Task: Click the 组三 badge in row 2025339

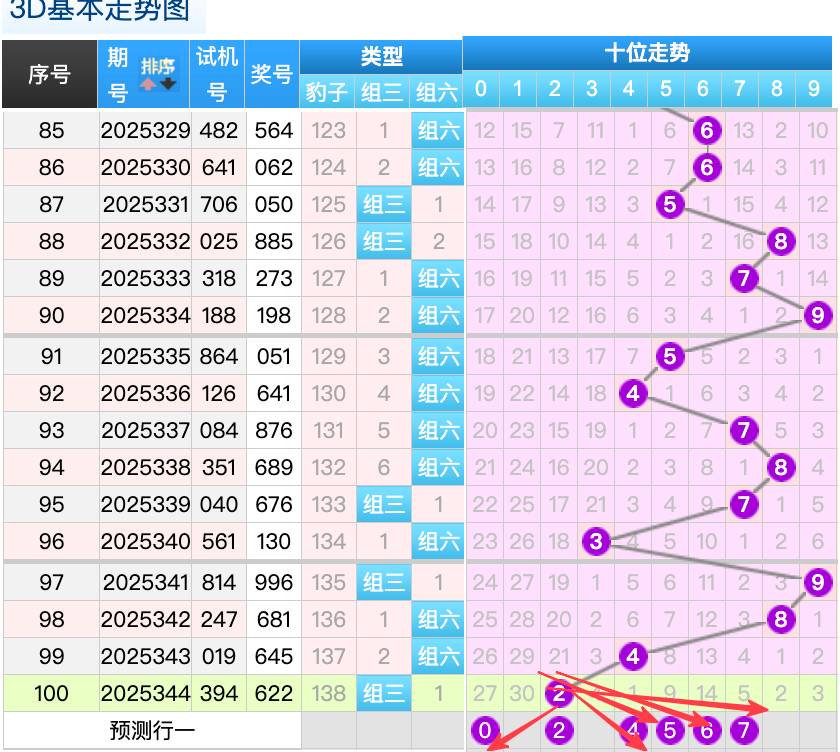Action: (384, 504)
